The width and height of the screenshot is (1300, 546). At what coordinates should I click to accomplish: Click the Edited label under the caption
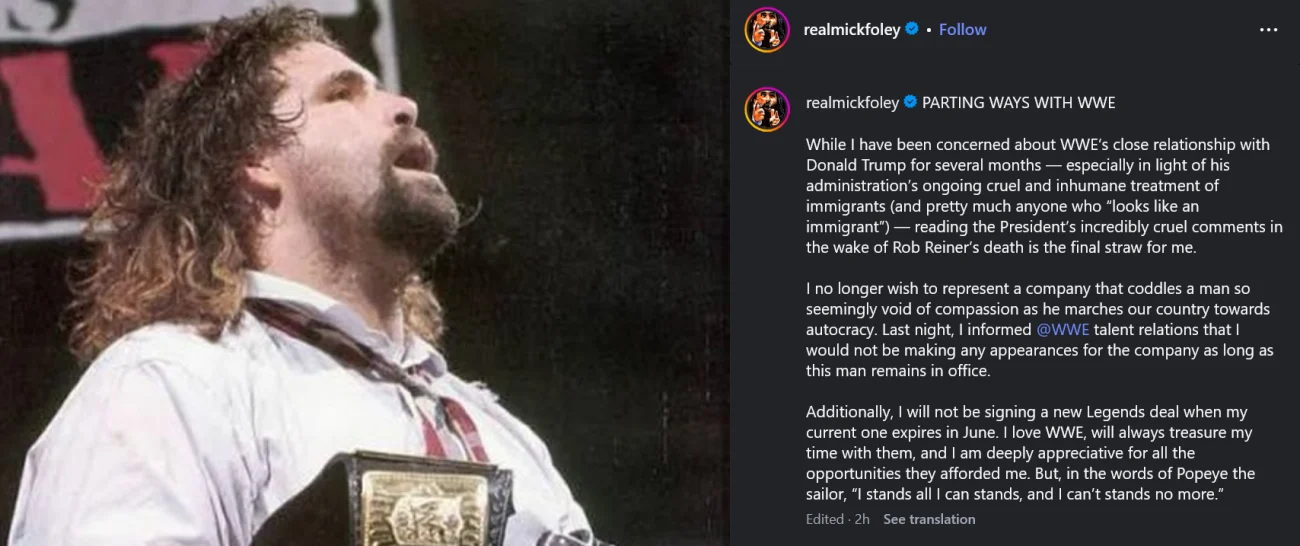tap(824, 519)
